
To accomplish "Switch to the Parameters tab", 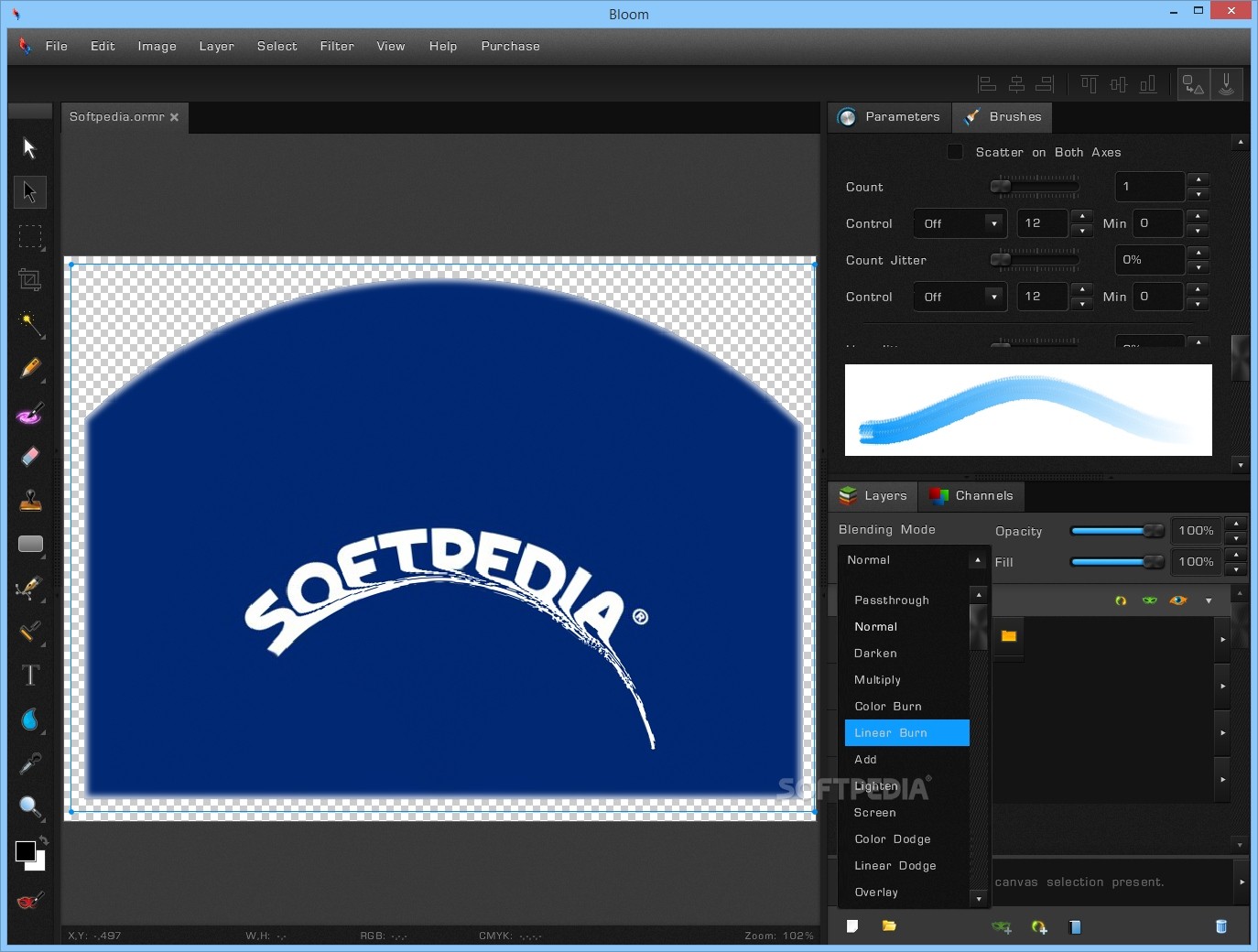I will 890,116.
